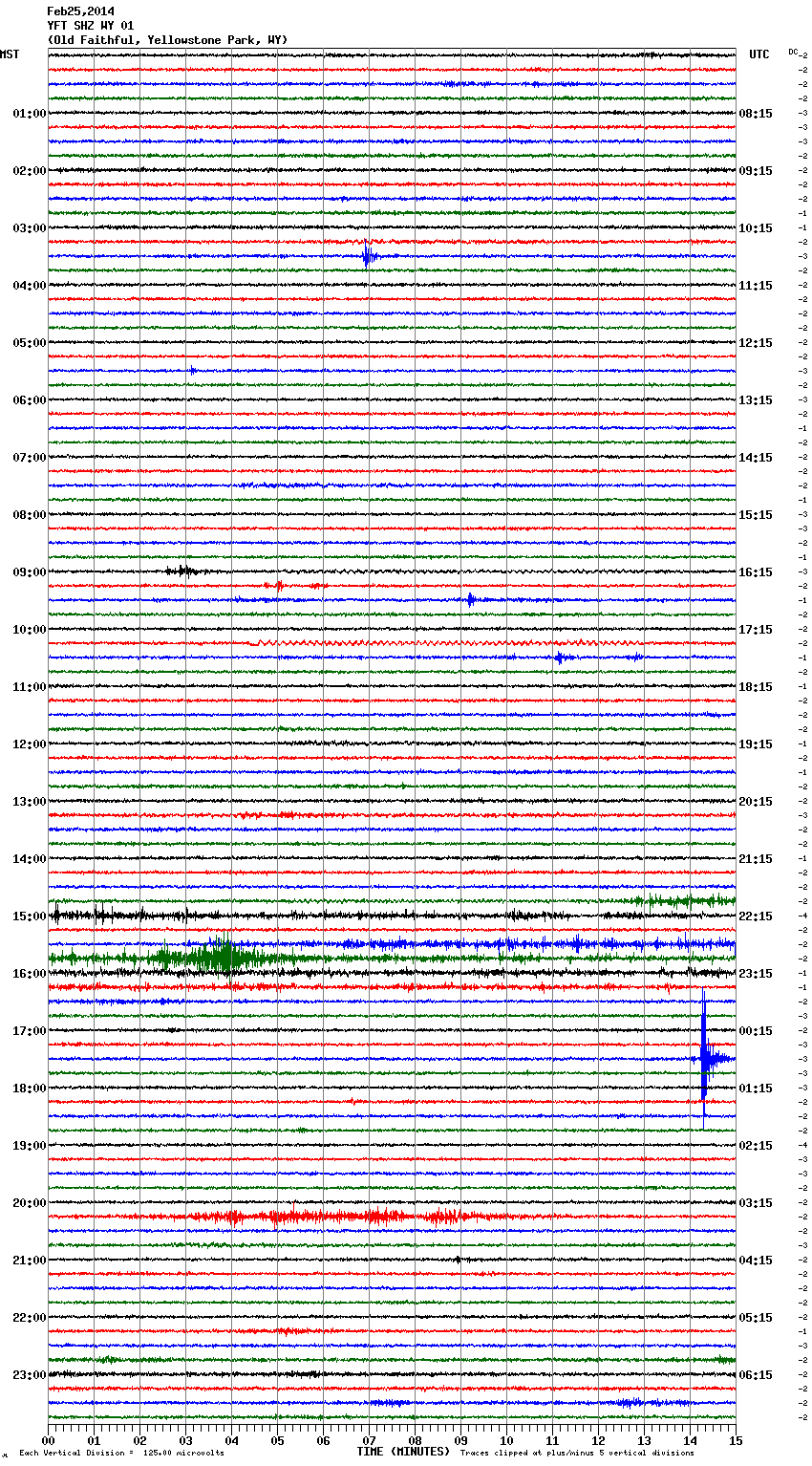
Task: Click the 07:00 MST time label
Action: [30, 458]
